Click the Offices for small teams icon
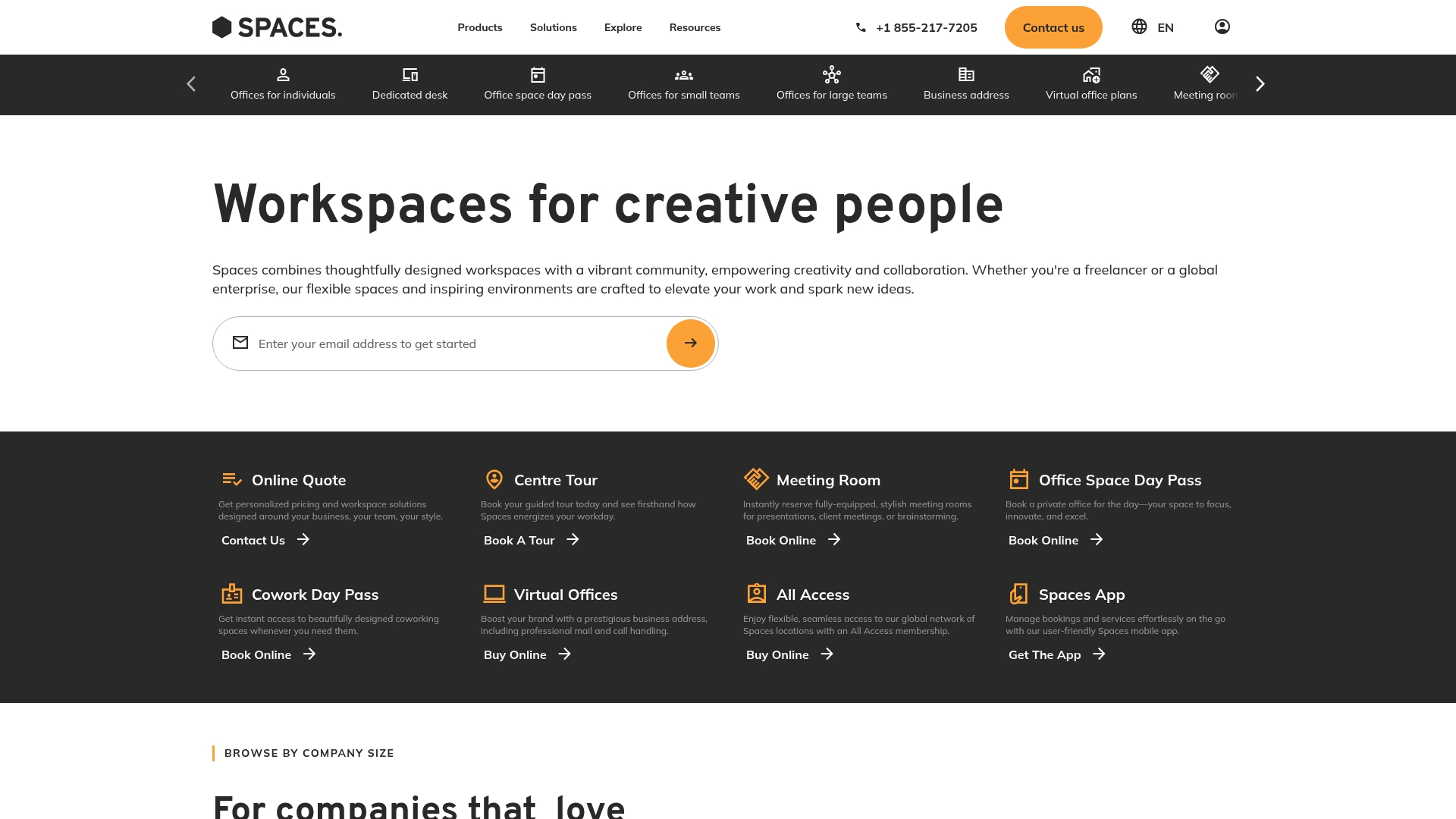 click(x=683, y=75)
